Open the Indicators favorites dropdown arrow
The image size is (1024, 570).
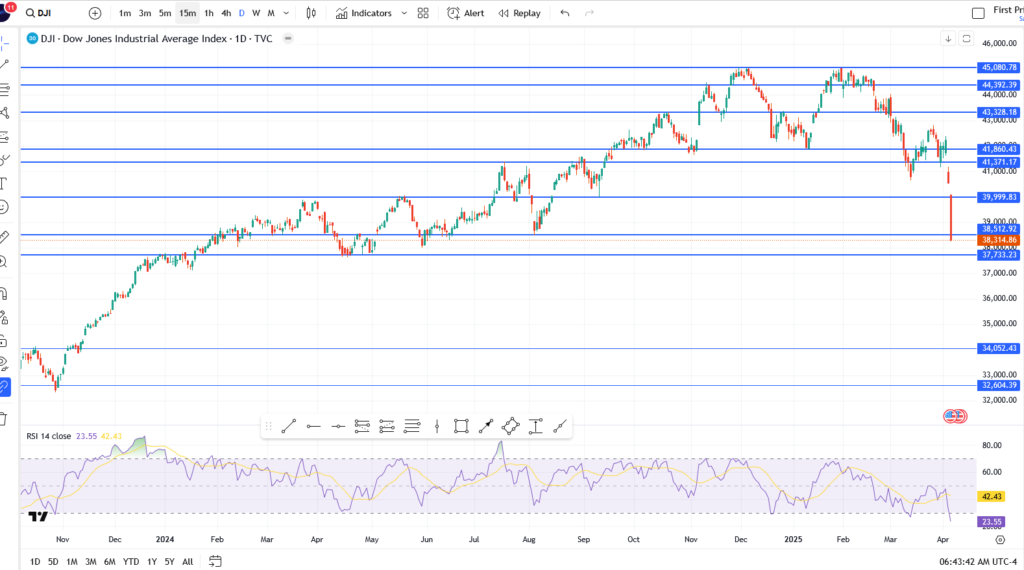pyautogui.click(x=404, y=13)
